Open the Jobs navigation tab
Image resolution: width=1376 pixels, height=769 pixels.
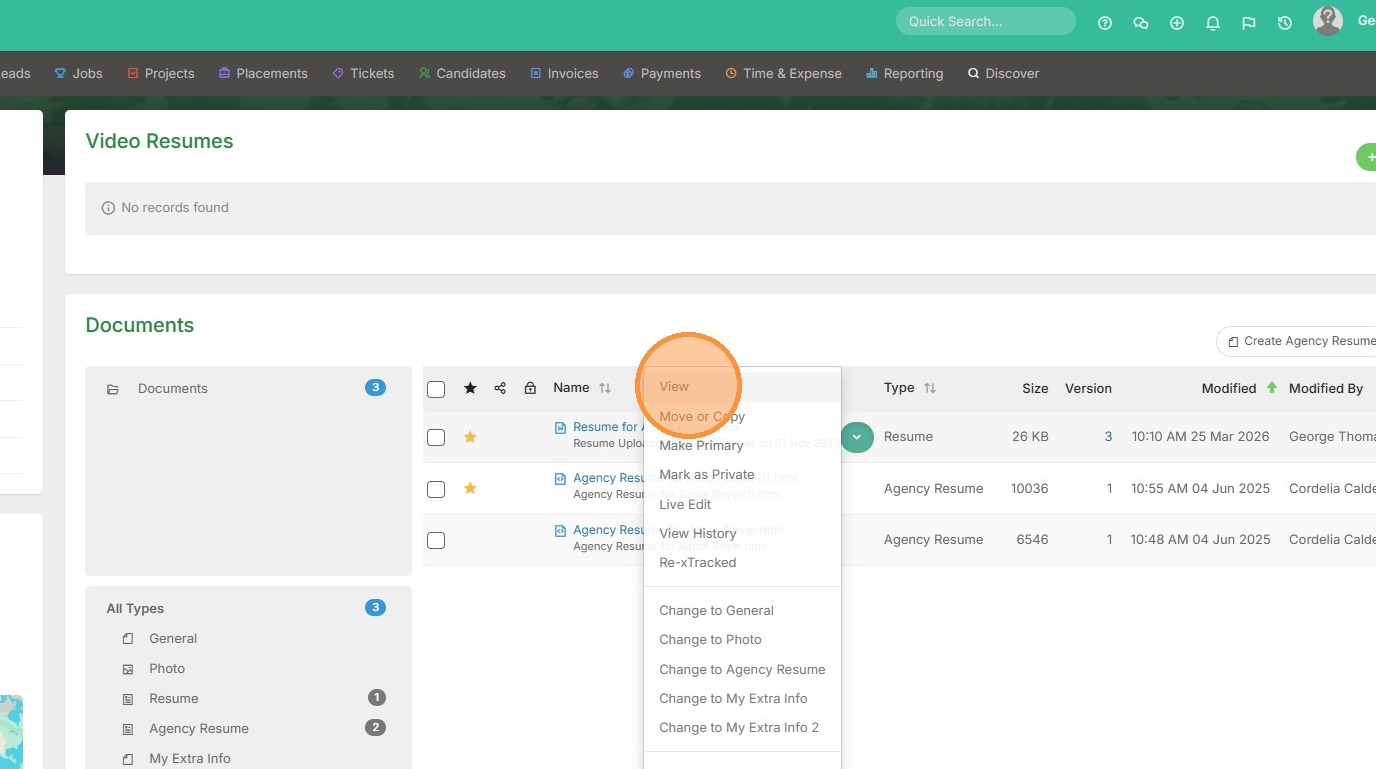pyautogui.click(x=79, y=73)
